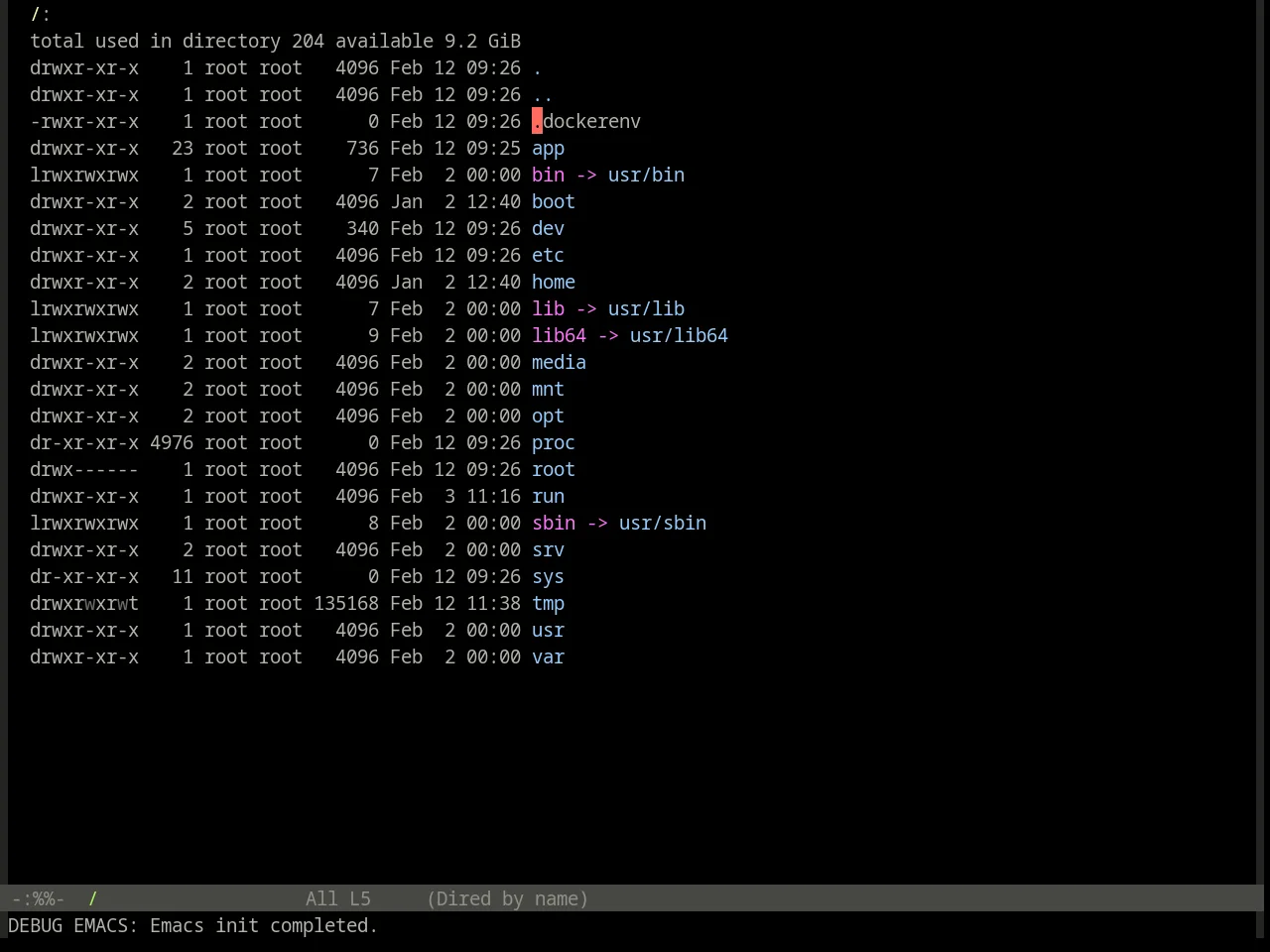Click the '-:%%-' mode line status indicator
Viewport: 1270px width, 952px height.
click(x=38, y=899)
